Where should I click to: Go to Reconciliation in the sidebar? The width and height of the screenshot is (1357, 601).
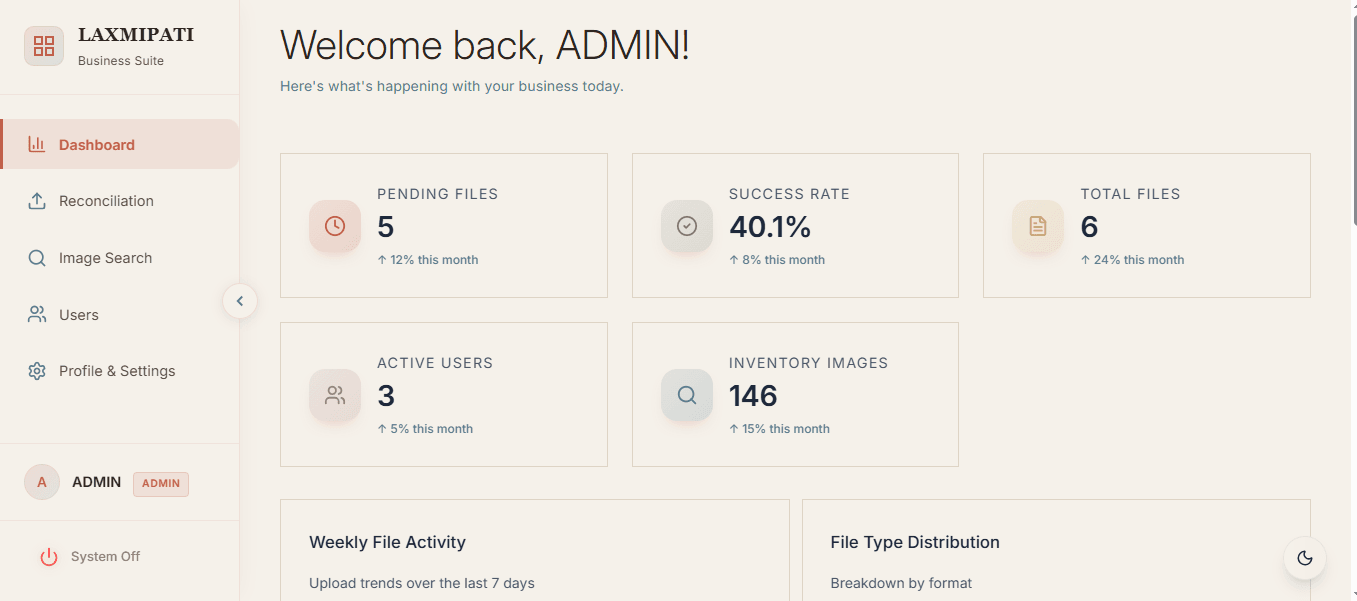click(106, 201)
